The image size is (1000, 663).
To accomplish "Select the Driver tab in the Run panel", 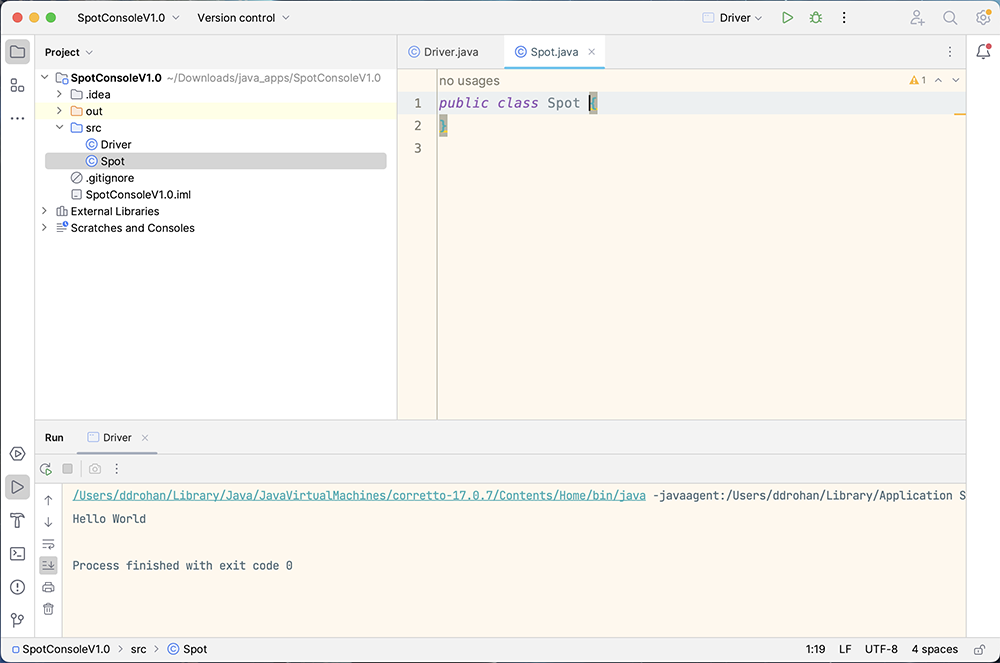I will (117, 438).
